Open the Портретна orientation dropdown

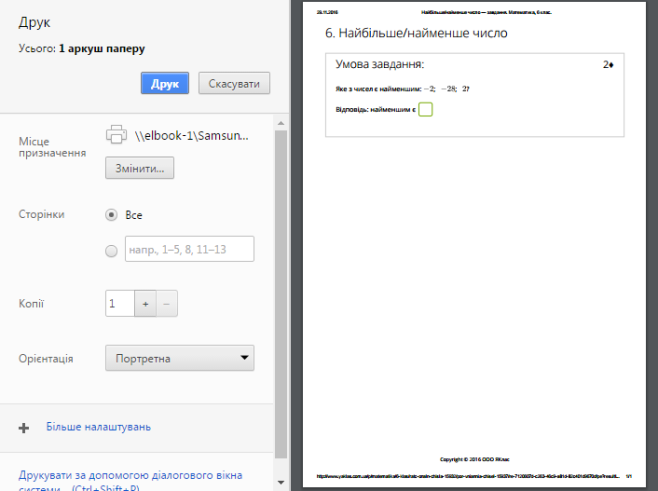pyautogui.click(x=180, y=358)
